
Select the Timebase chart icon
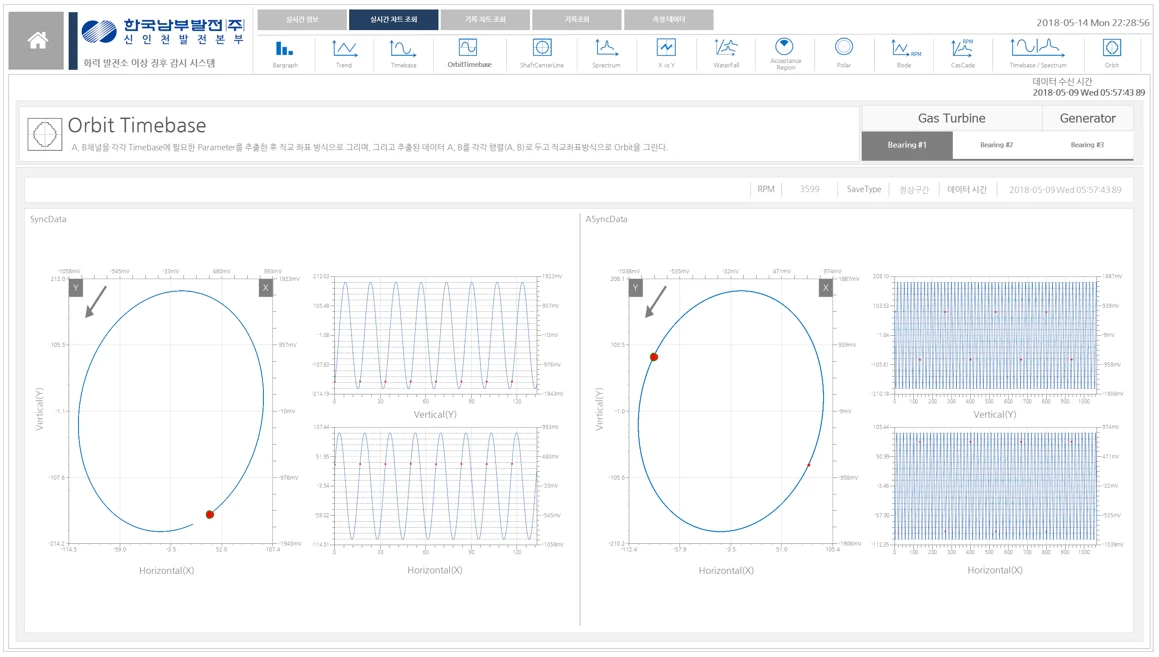click(403, 53)
